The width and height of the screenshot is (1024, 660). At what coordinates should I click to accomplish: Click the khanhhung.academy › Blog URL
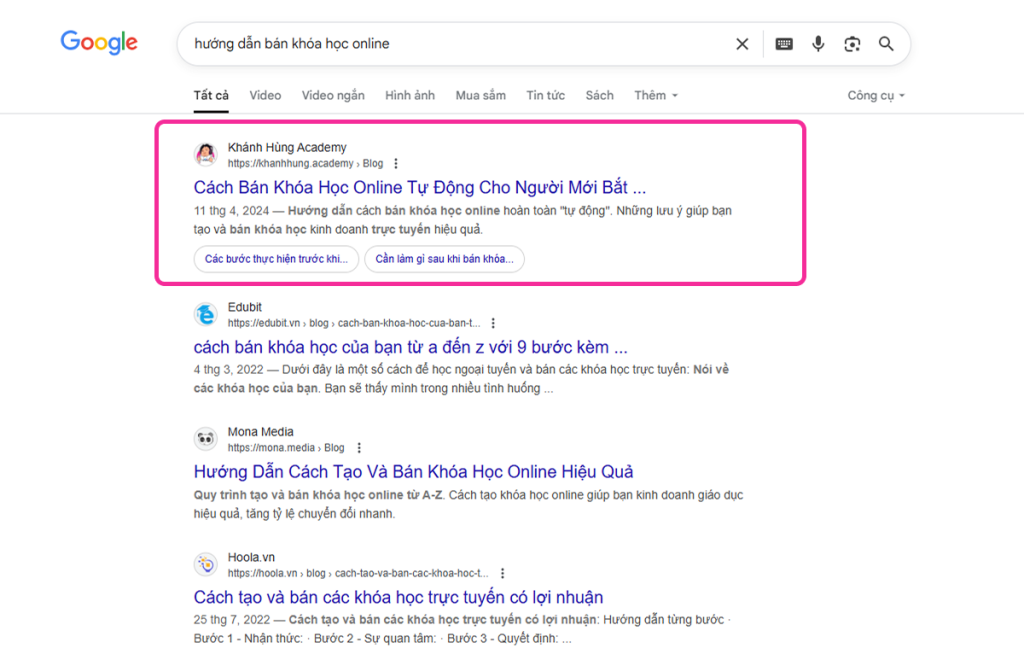305,163
